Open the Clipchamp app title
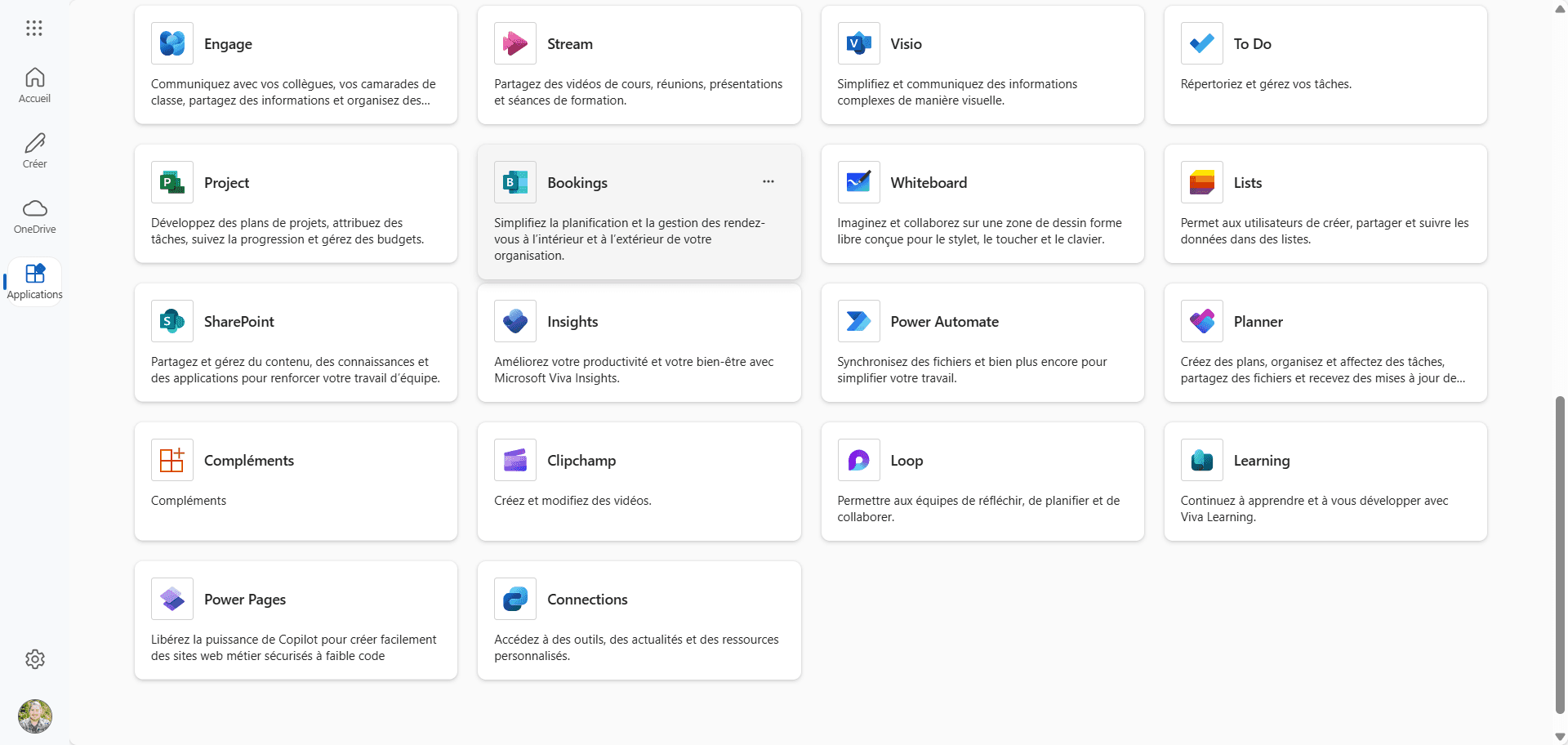1568x745 pixels. click(x=581, y=461)
